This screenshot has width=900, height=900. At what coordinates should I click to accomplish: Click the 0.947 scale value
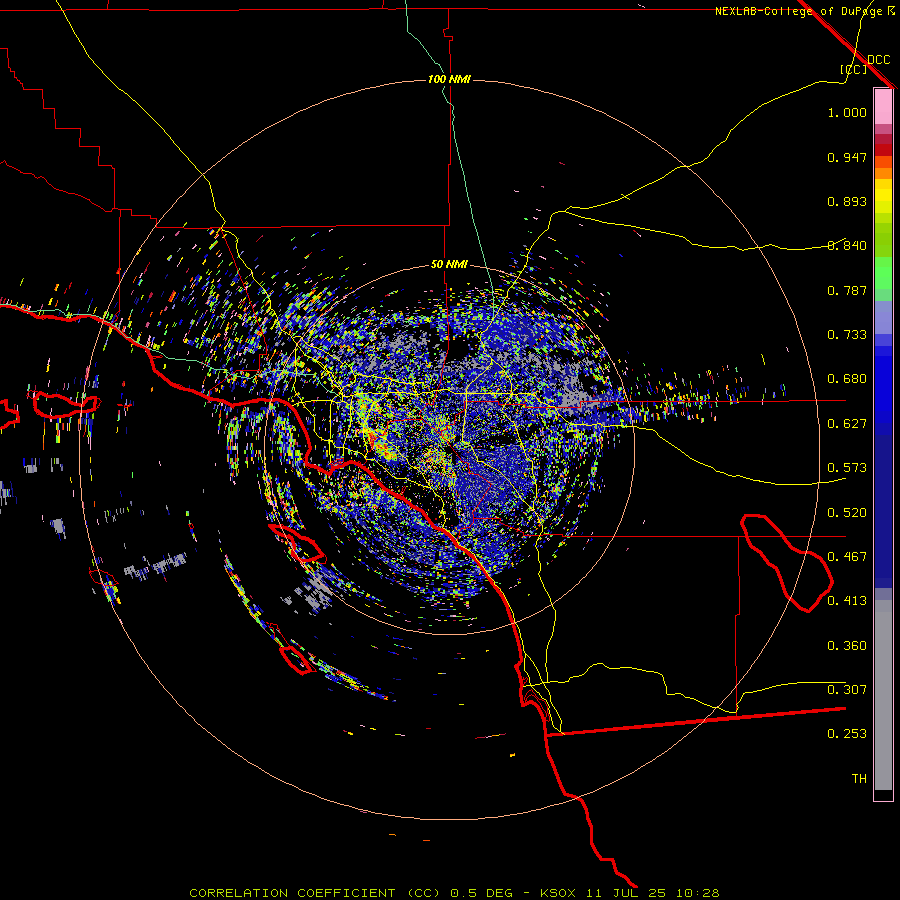(847, 157)
